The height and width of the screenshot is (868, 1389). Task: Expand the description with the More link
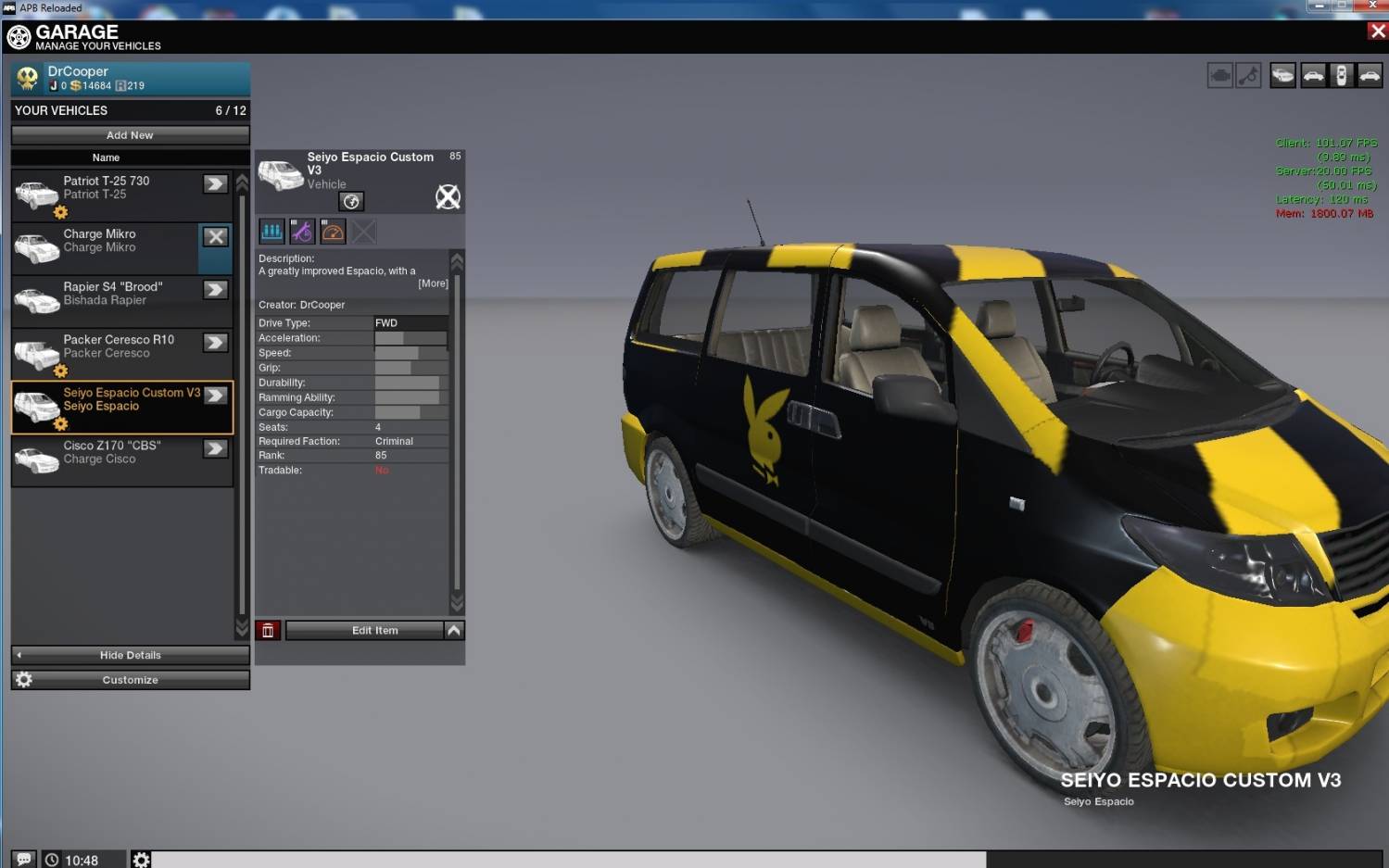(433, 283)
